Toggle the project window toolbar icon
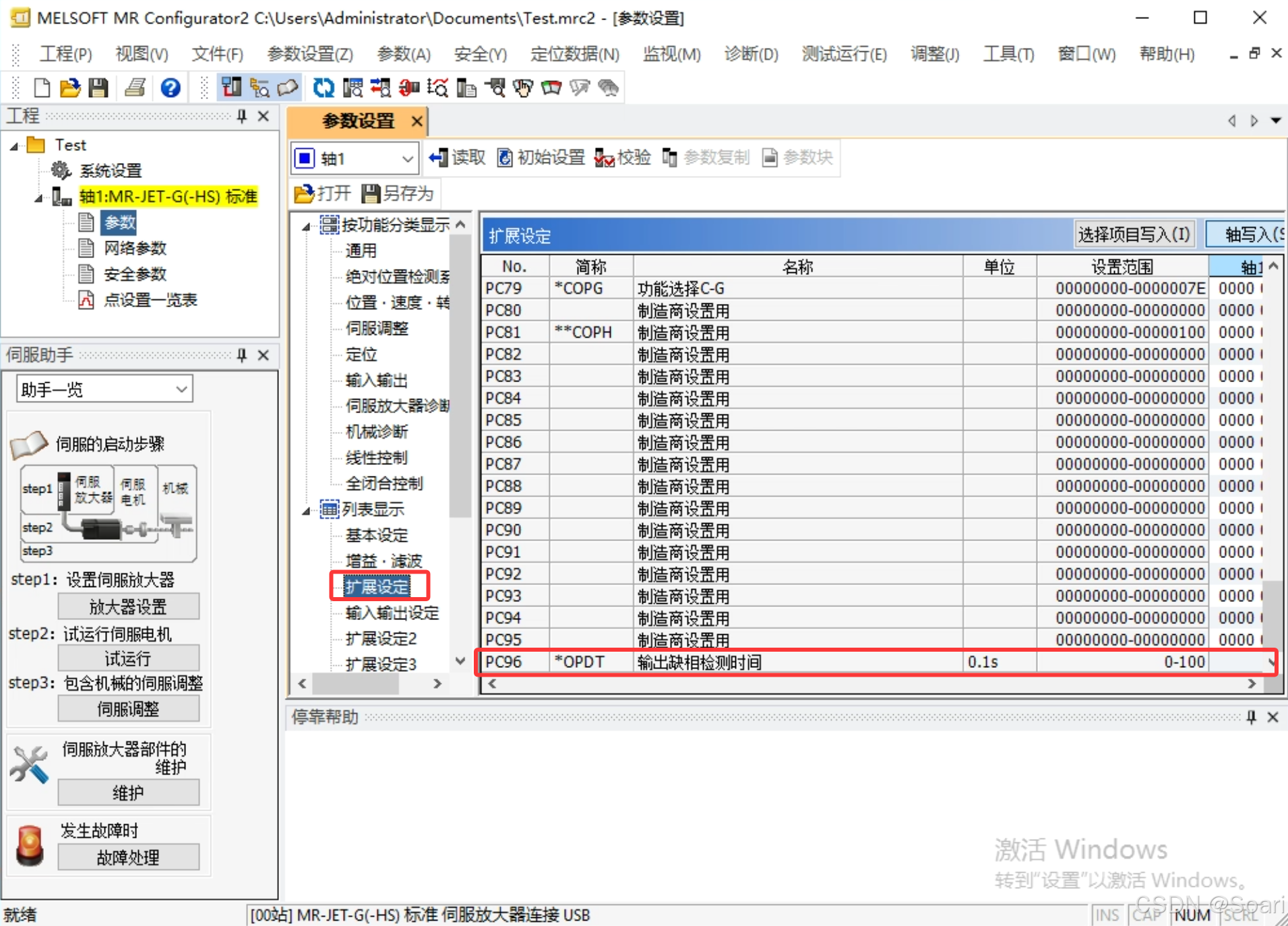 (231, 88)
